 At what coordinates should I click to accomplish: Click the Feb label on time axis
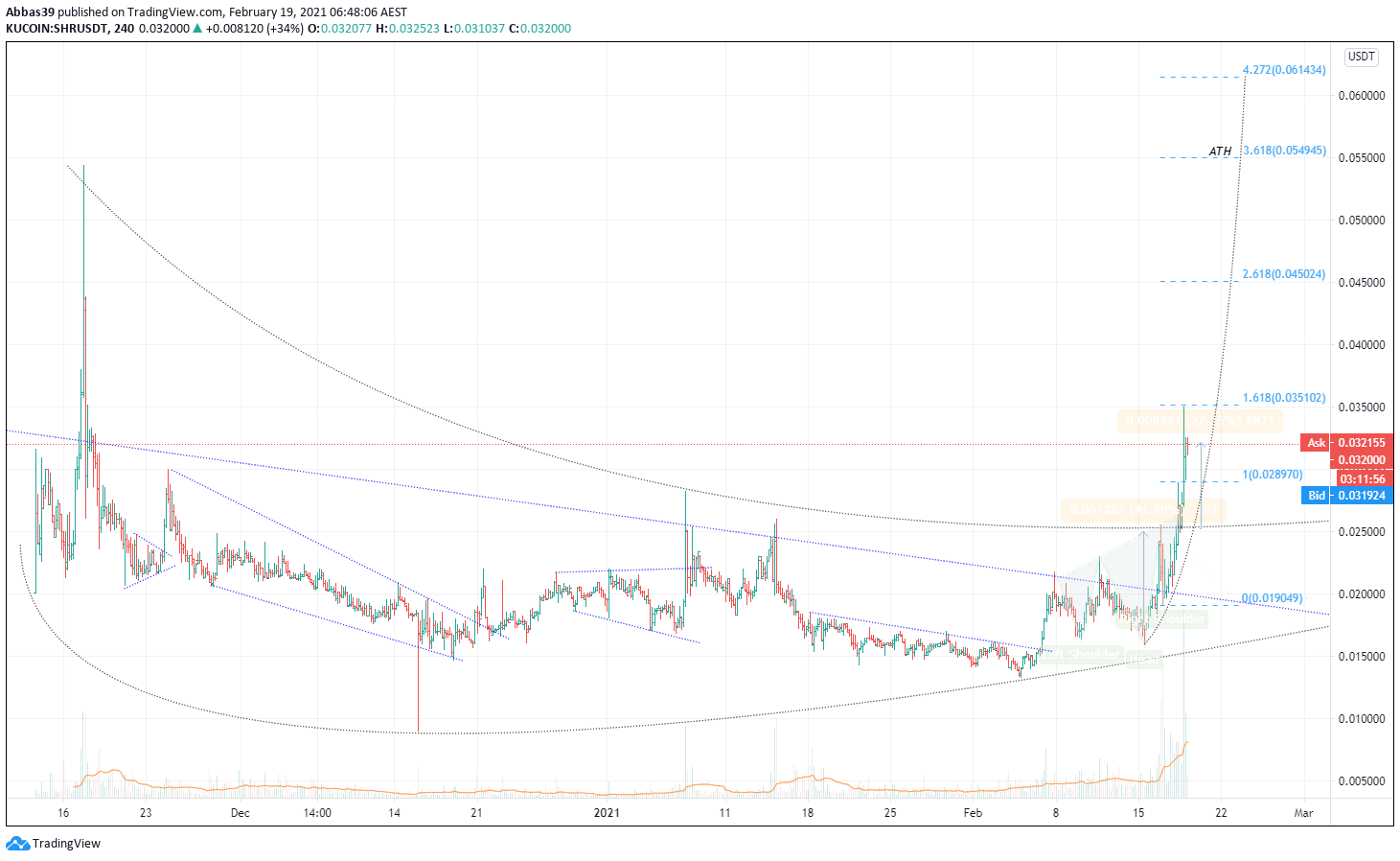[x=973, y=813]
